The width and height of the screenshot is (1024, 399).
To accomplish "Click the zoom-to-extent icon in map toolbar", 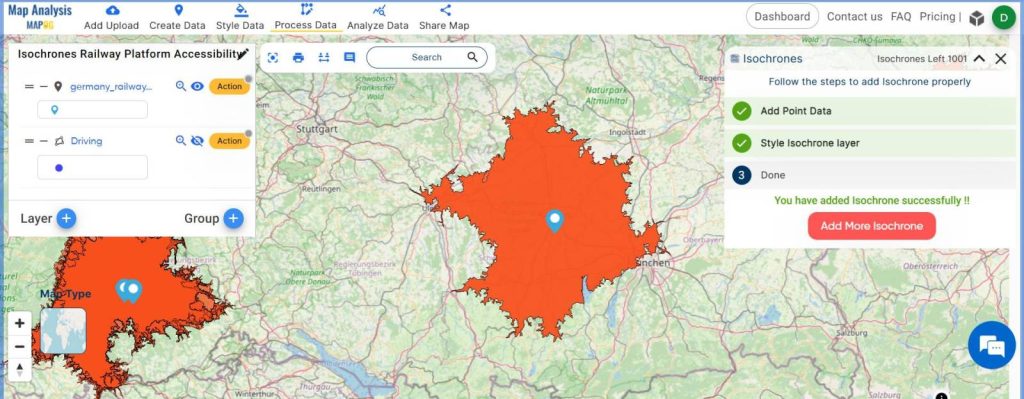I will [273, 57].
